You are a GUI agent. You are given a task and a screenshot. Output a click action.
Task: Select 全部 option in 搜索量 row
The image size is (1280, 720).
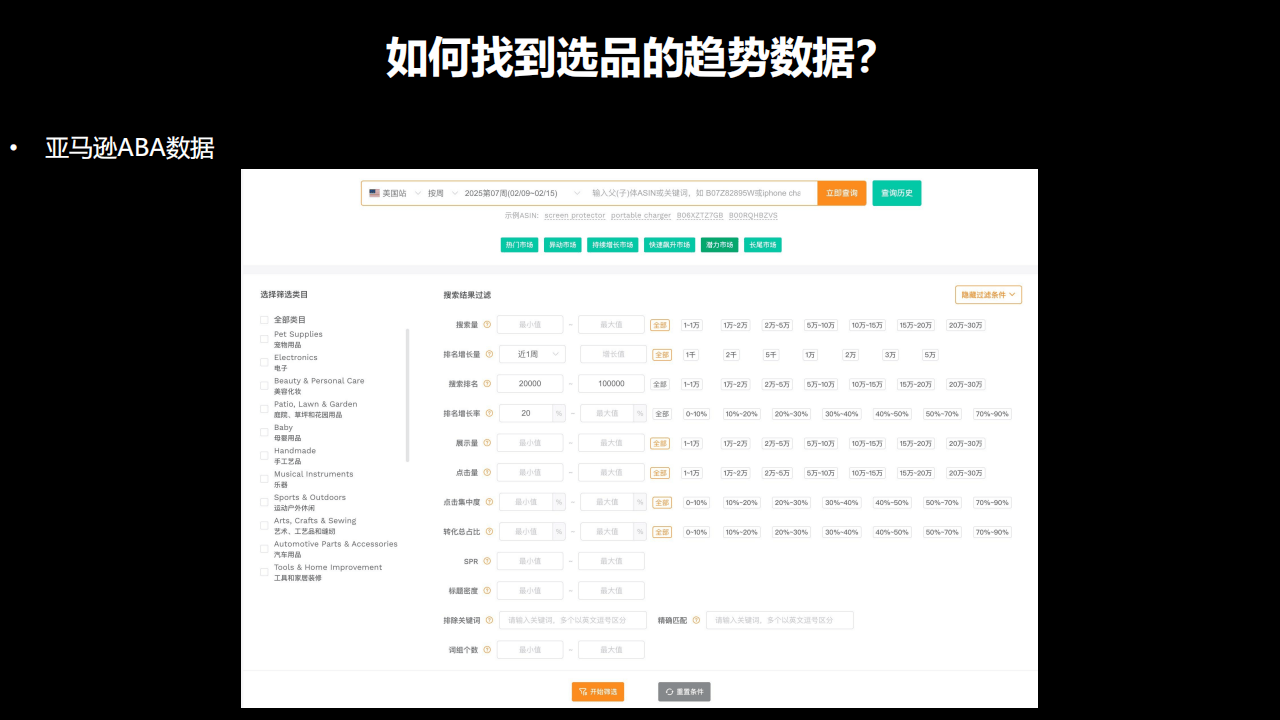point(660,325)
